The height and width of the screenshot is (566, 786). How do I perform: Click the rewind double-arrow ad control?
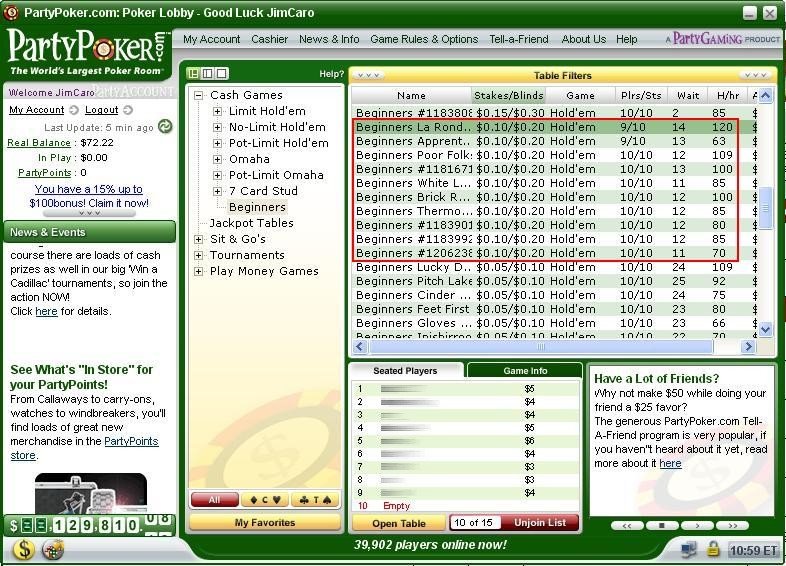[627, 525]
